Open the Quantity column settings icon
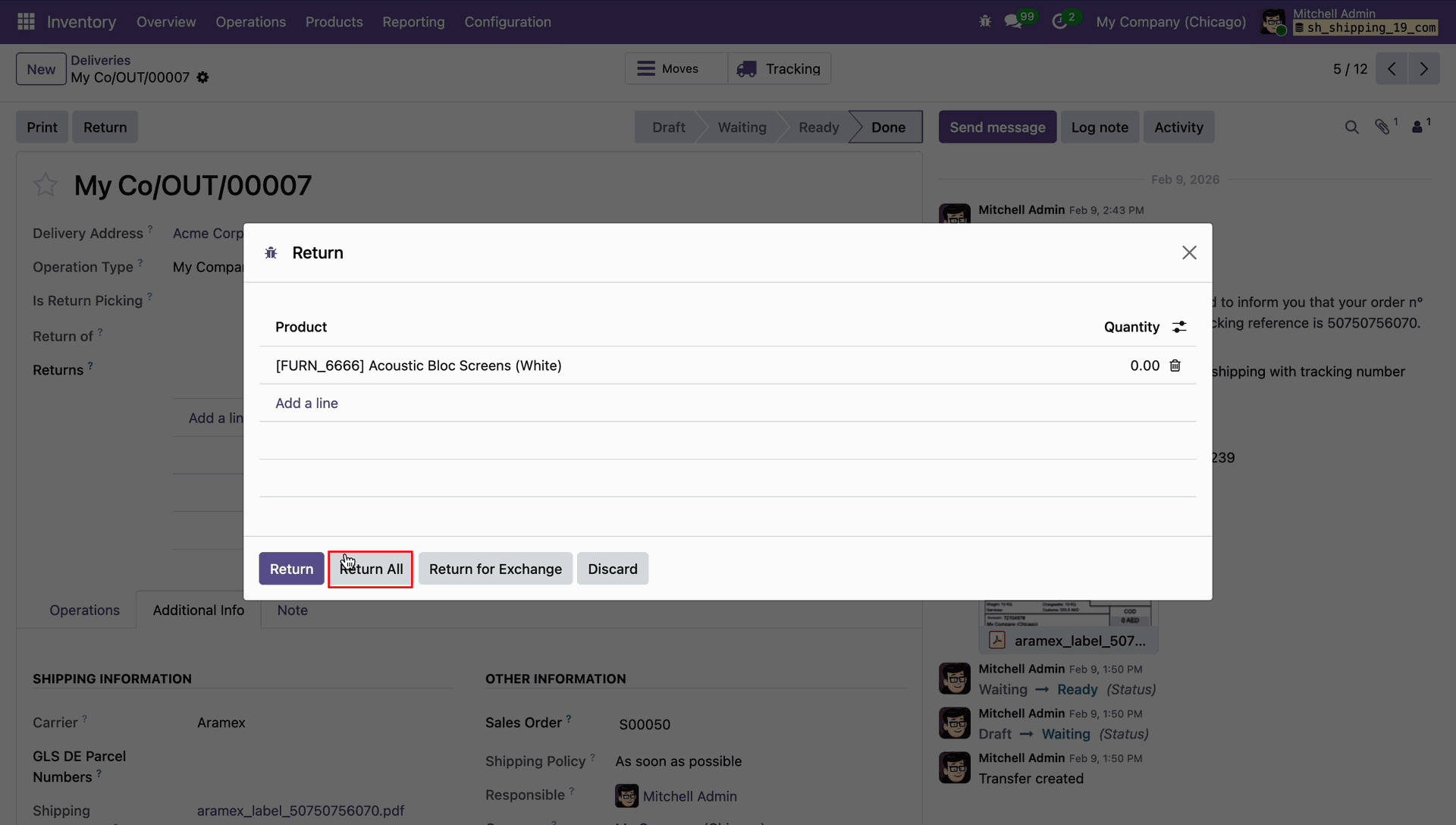The width and height of the screenshot is (1456, 825). 1179,327
